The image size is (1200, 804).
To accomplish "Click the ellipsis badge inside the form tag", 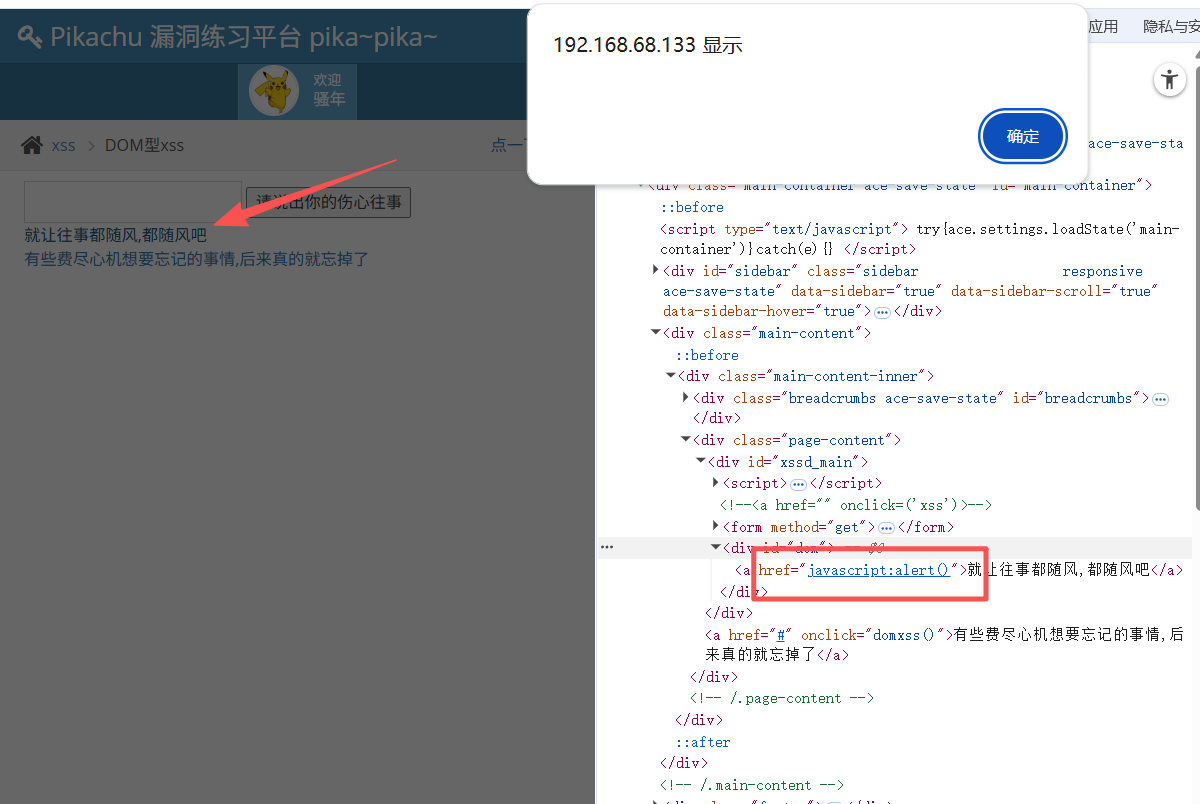I will [886, 527].
